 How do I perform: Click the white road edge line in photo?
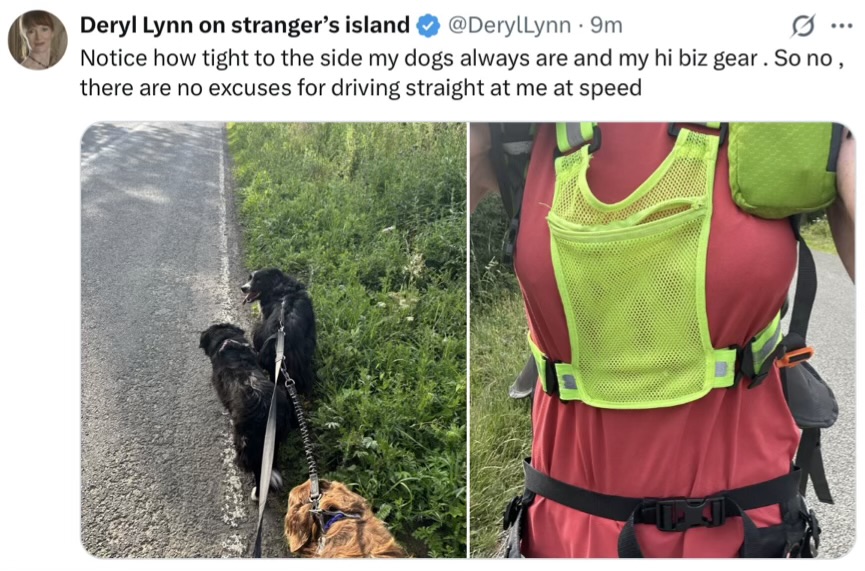click(x=229, y=342)
